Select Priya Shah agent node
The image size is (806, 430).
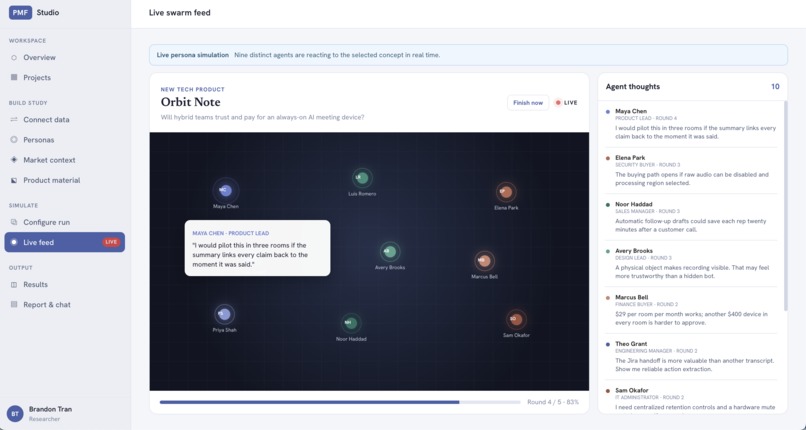click(x=225, y=314)
